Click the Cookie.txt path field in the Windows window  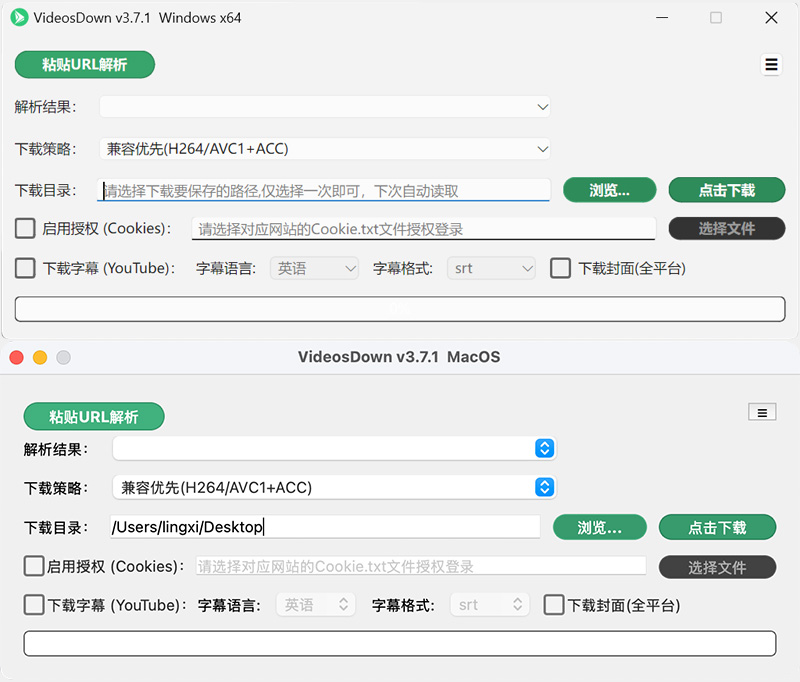[423, 229]
